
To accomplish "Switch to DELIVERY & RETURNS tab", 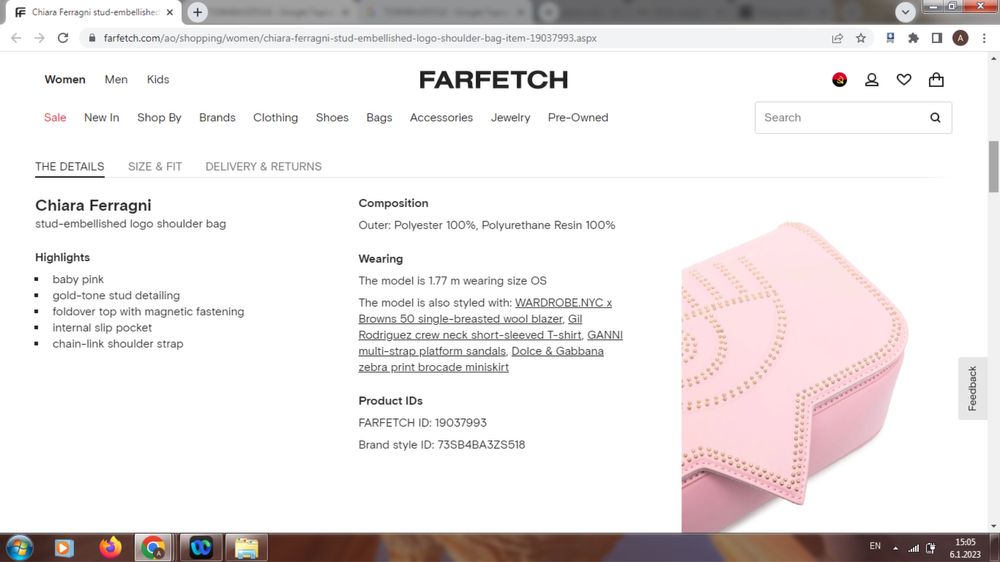I will (x=263, y=166).
